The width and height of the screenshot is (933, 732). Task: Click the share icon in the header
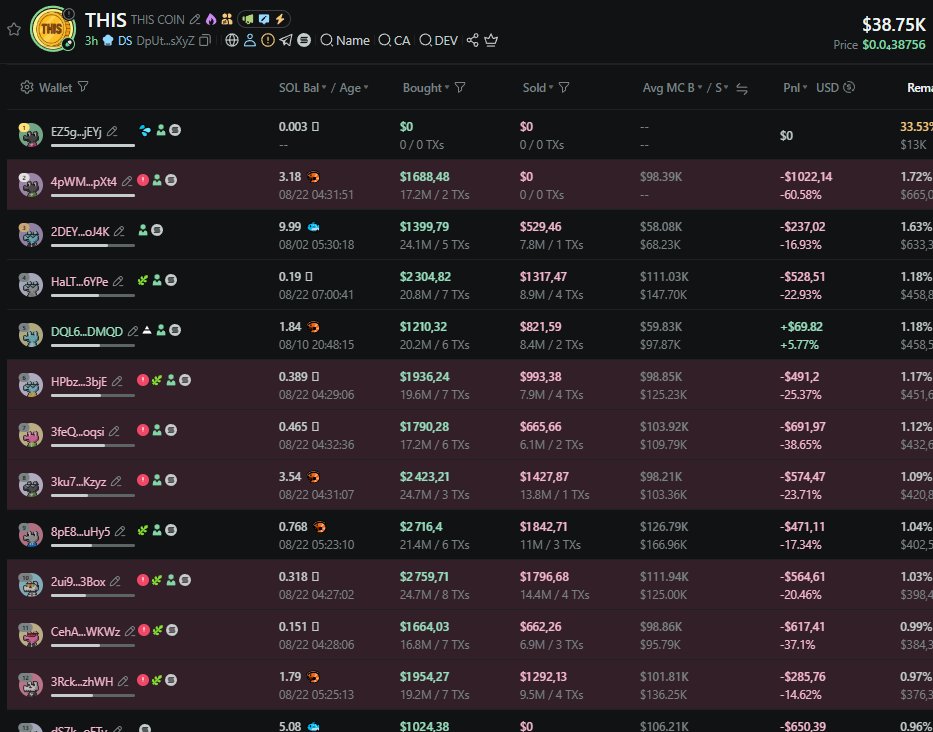click(472, 41)
